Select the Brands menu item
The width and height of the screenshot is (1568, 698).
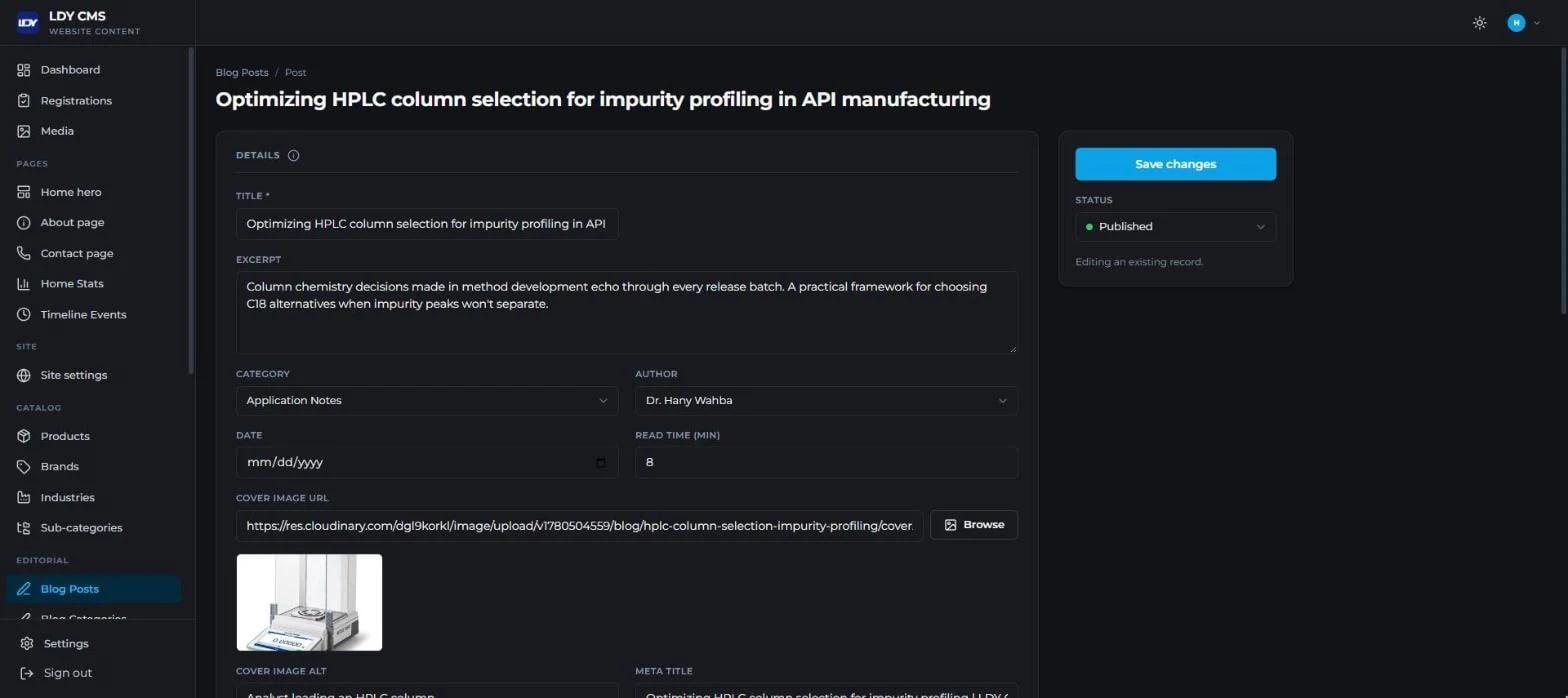[93, 467]
